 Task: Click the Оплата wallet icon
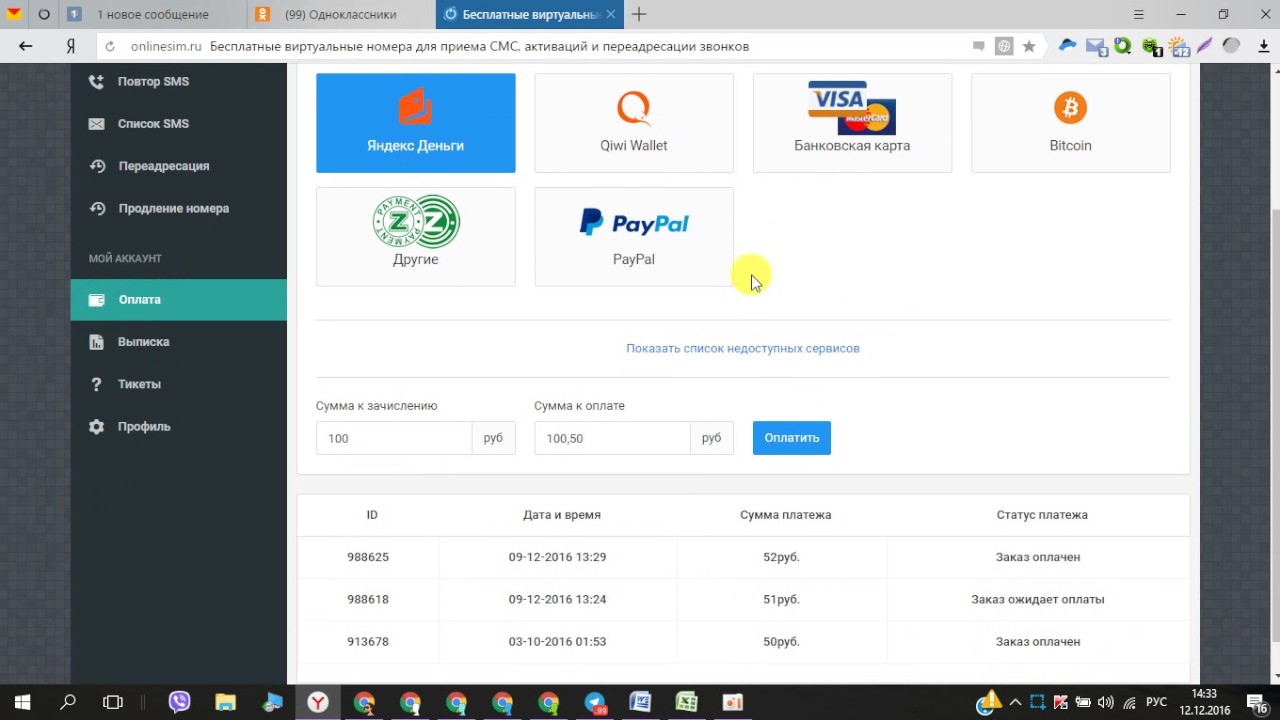tap(96, 300)
